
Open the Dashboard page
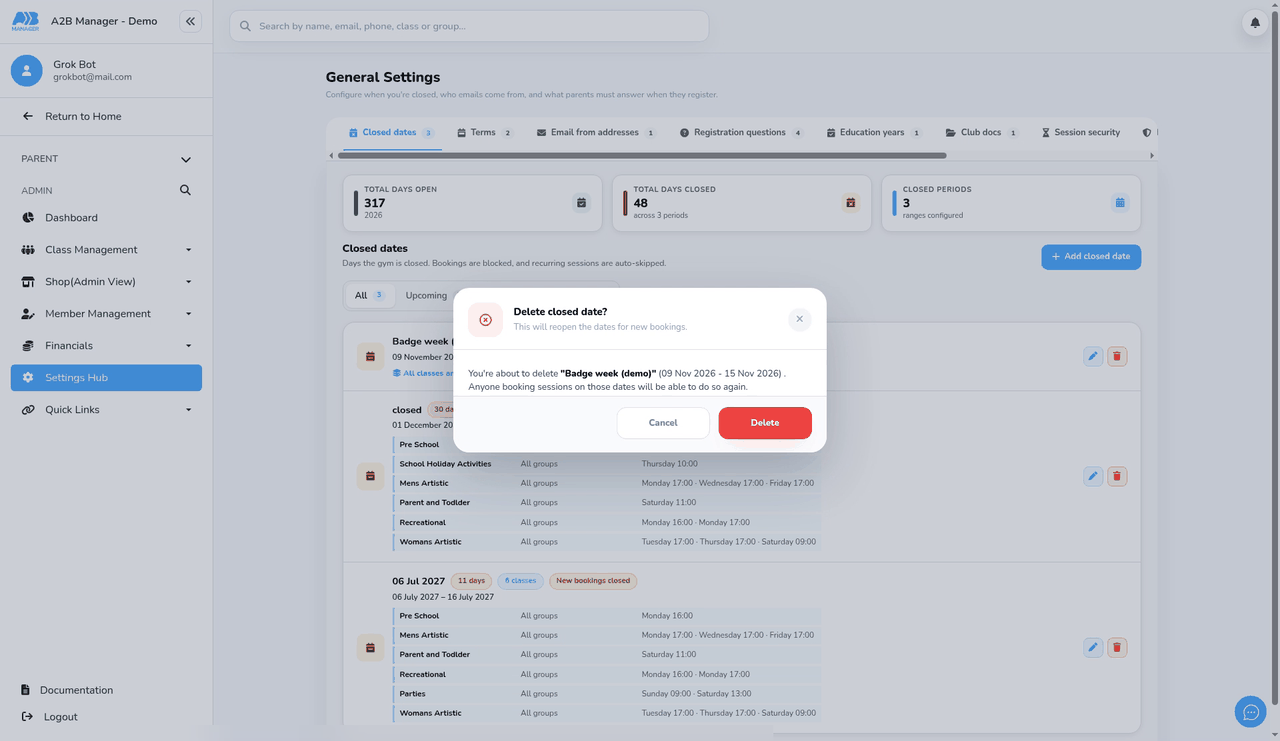point(106,218)
